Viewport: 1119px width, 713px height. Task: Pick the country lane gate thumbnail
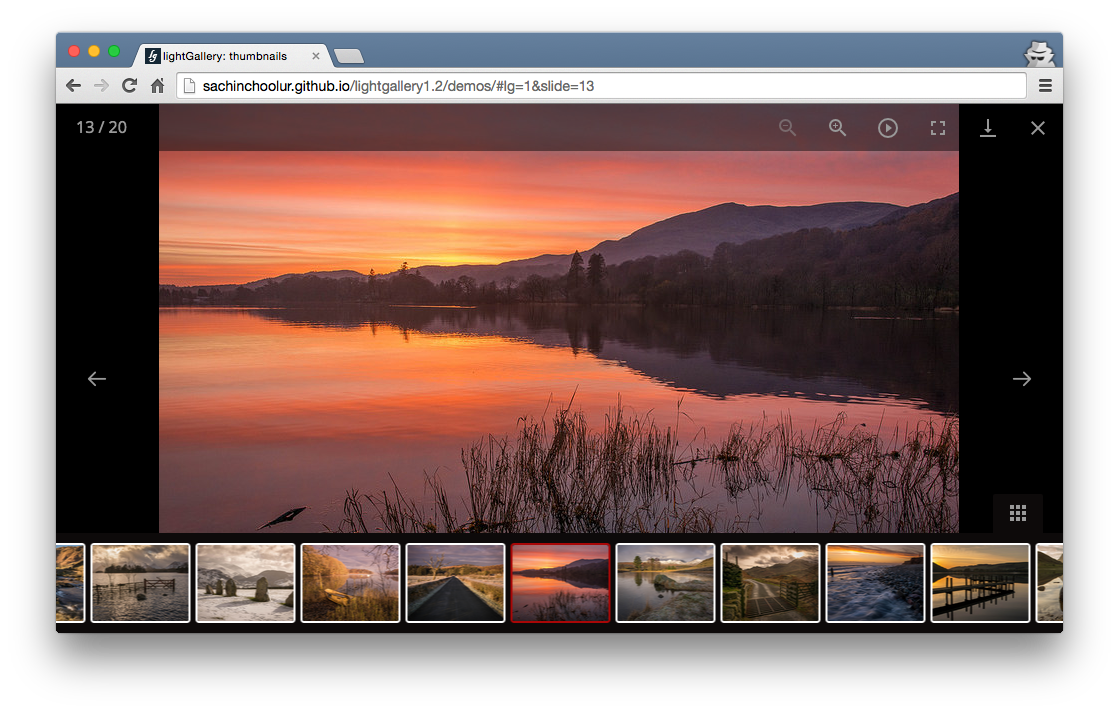(x=770, y=583)
